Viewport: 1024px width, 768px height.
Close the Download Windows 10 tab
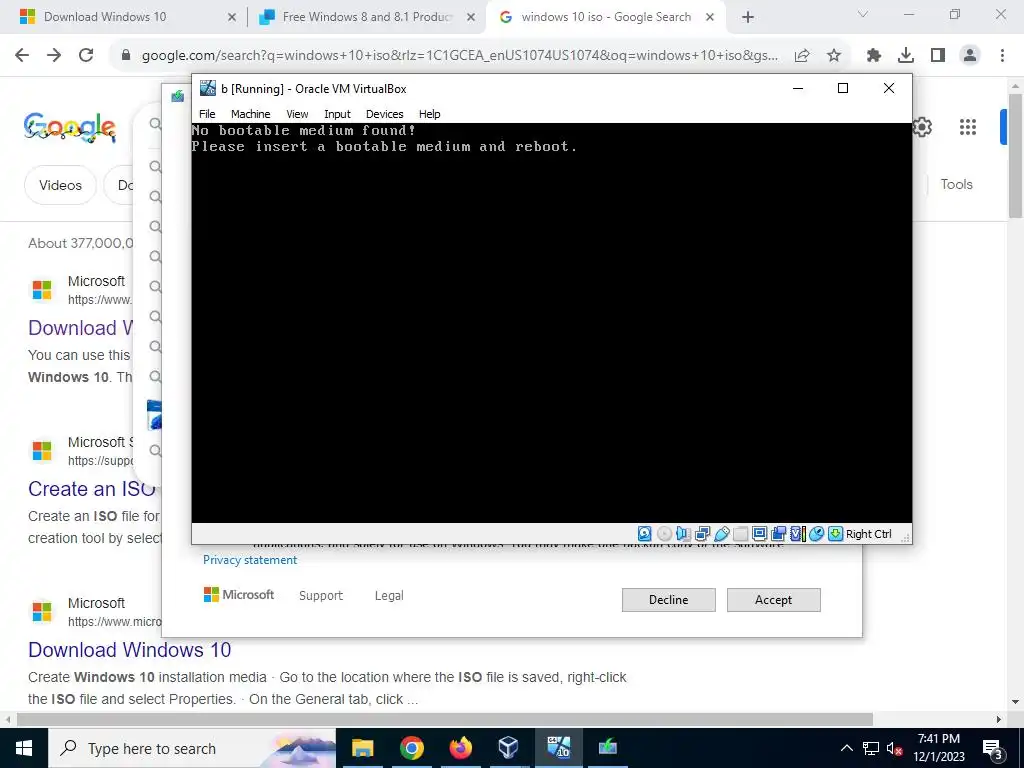[231, 18]
